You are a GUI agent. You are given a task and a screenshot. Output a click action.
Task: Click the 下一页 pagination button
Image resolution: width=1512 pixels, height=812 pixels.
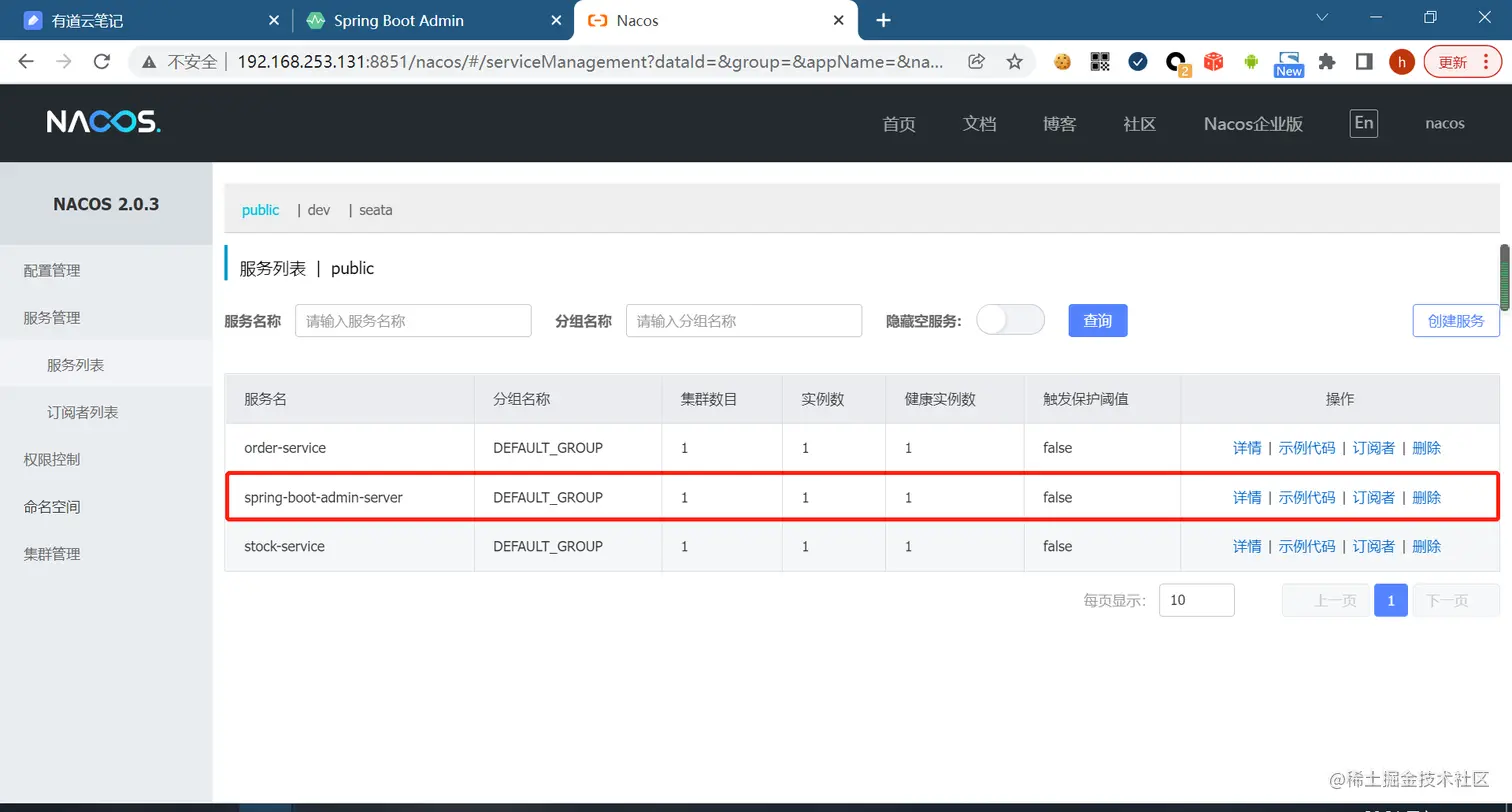[1456, 600]
